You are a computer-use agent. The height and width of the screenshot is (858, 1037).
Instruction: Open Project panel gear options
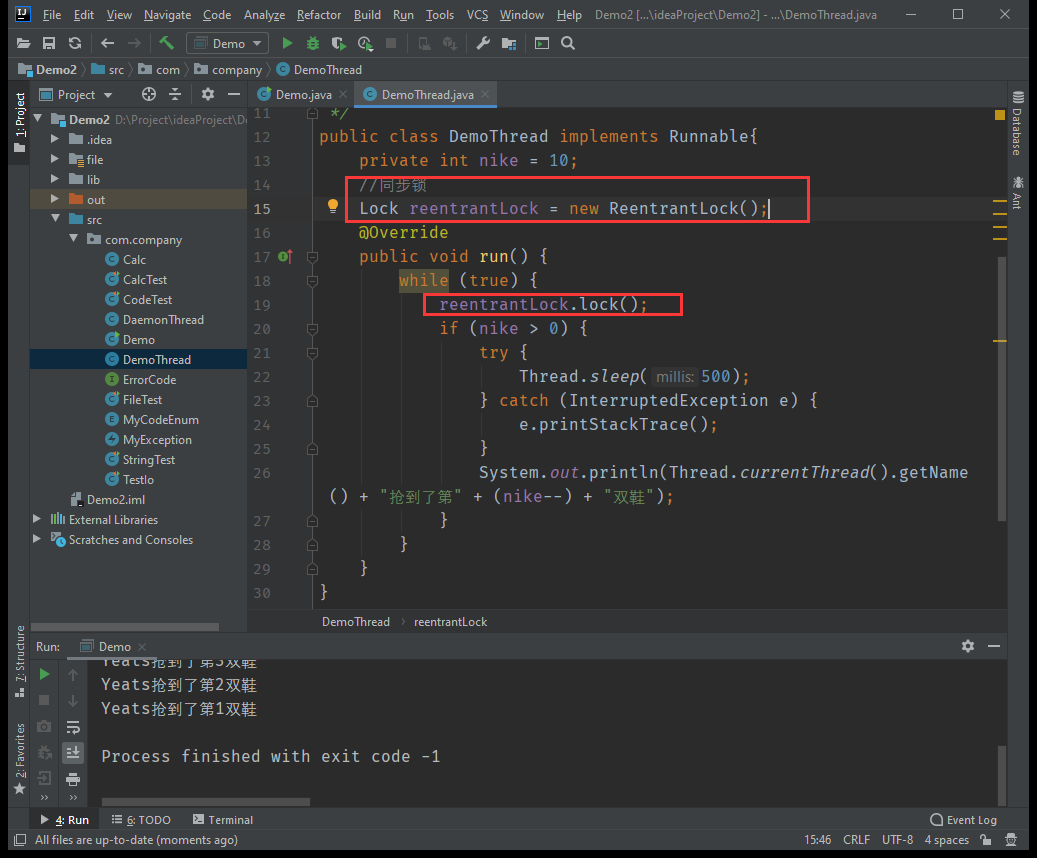[208, 95]
